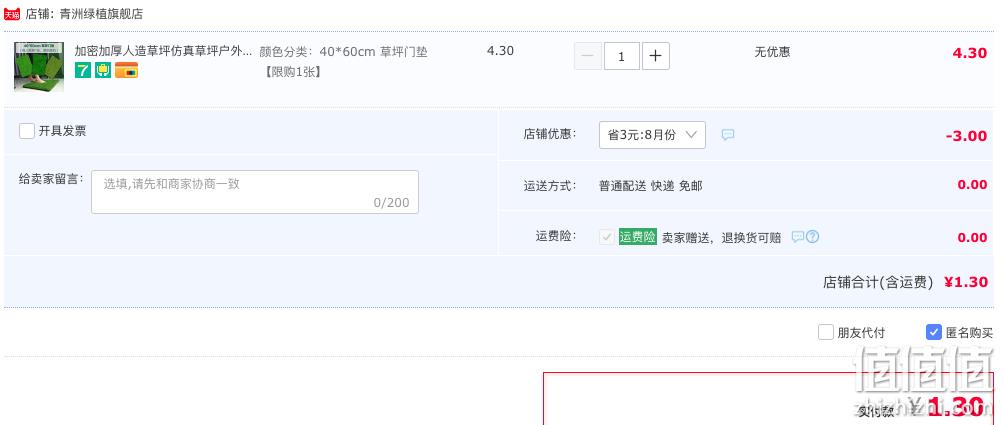Screen dimensions: 1003x425
Task: Enable the 开具发票 invoice checkbox
Action: click(x=27, y=131)
